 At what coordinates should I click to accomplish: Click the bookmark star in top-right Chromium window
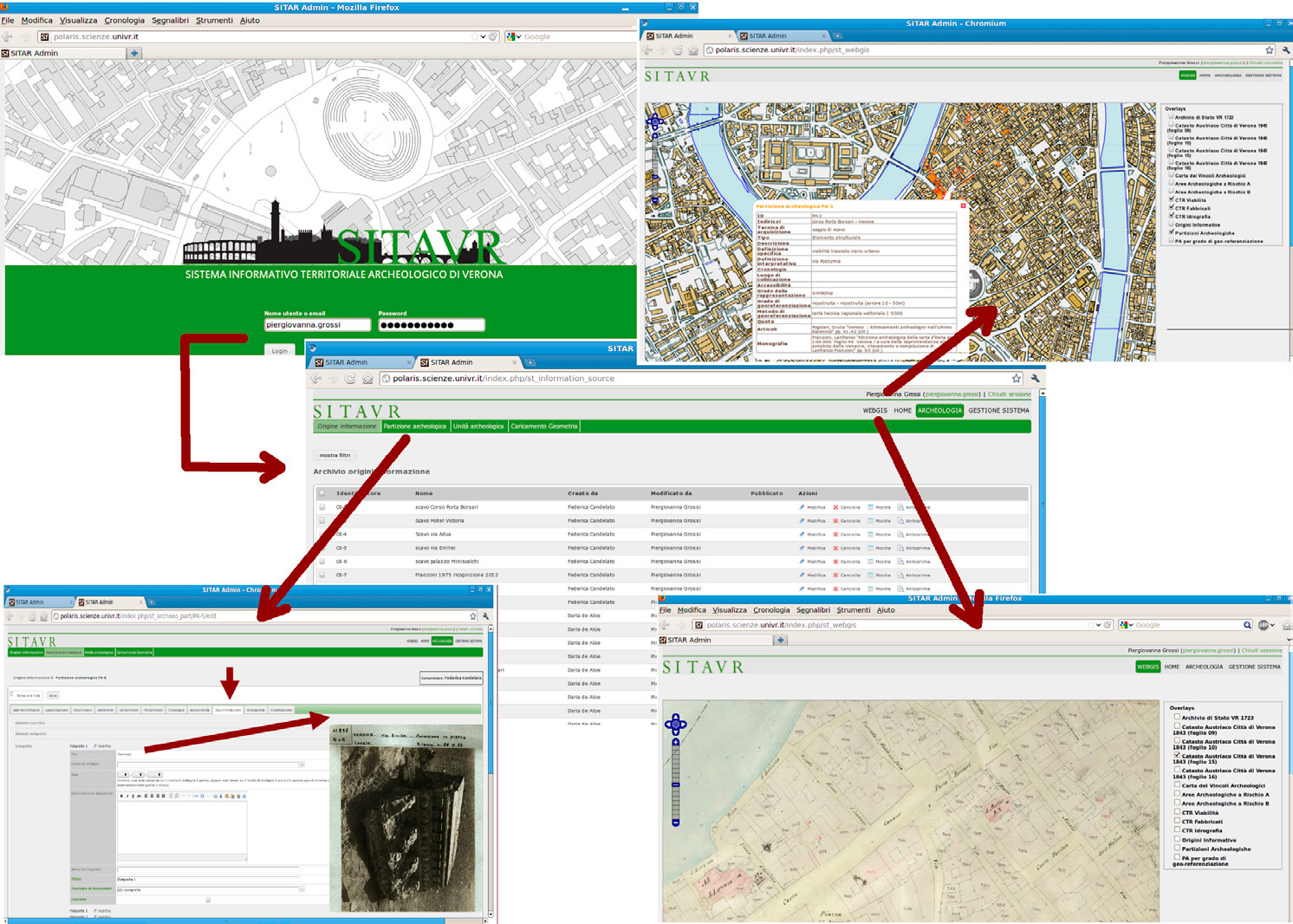1270,50
